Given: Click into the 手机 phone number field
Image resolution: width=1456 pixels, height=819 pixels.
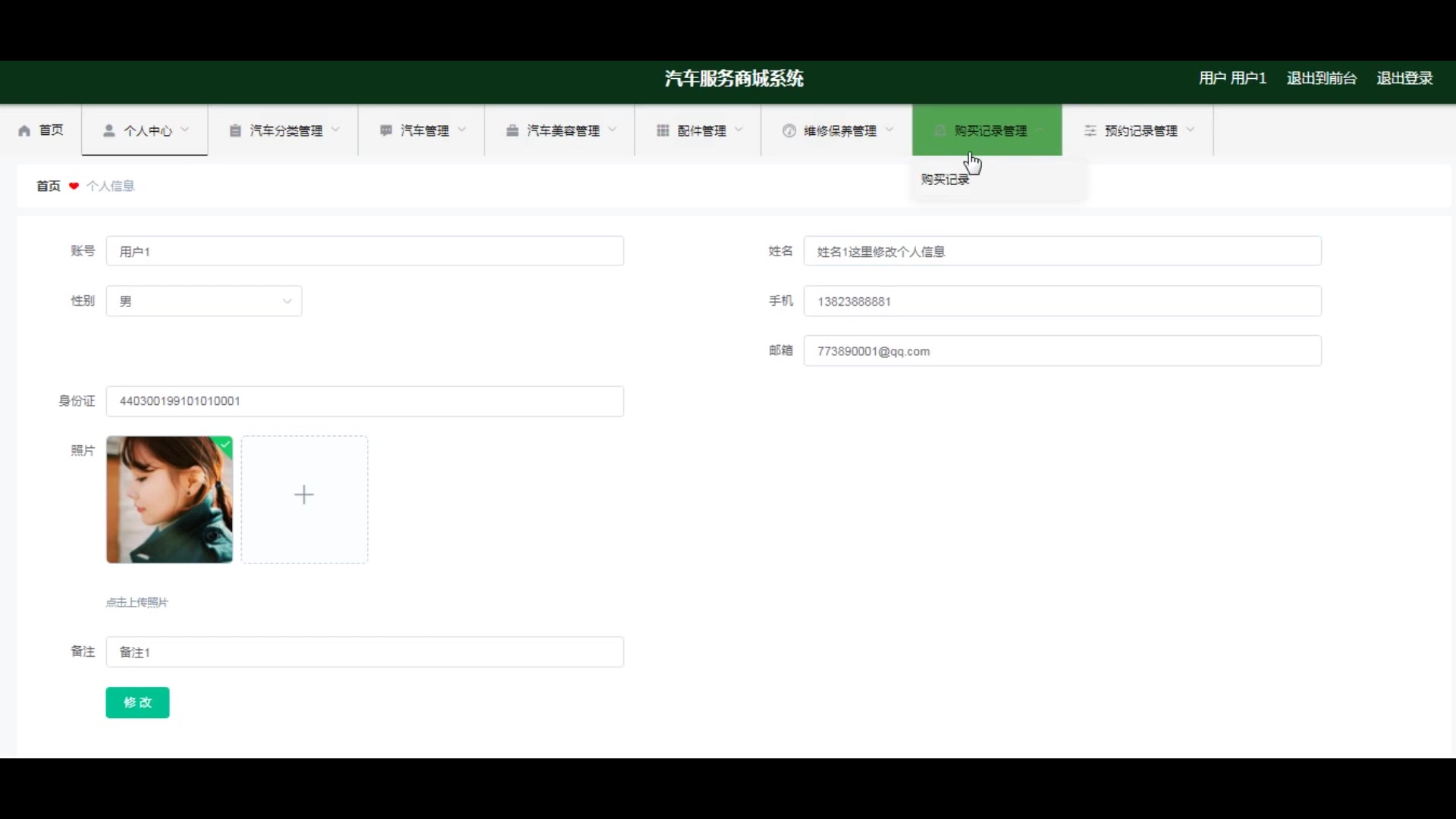Looking at the screenshot, I should tap(1062, 301).
